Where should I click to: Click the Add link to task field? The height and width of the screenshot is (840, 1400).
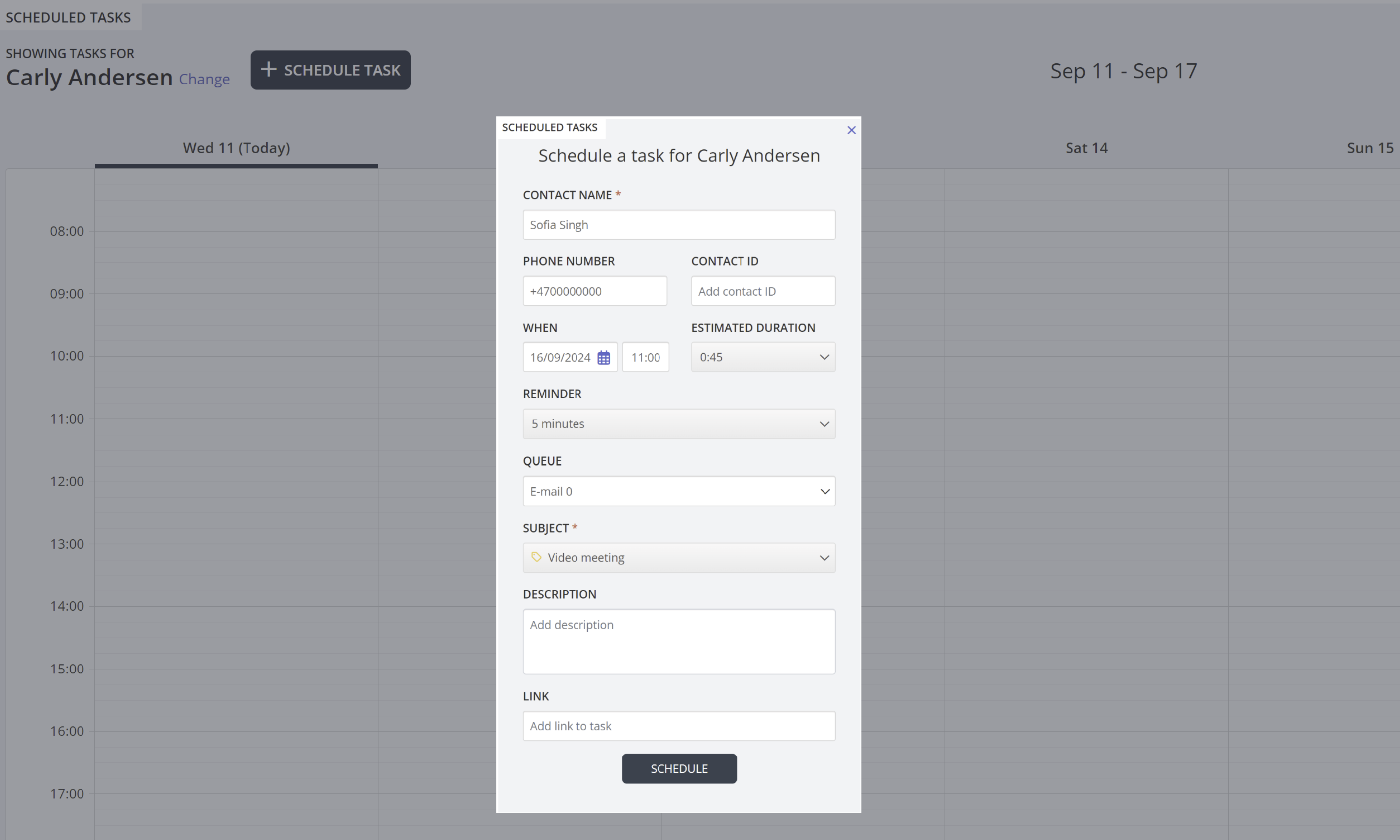point(678,726)
